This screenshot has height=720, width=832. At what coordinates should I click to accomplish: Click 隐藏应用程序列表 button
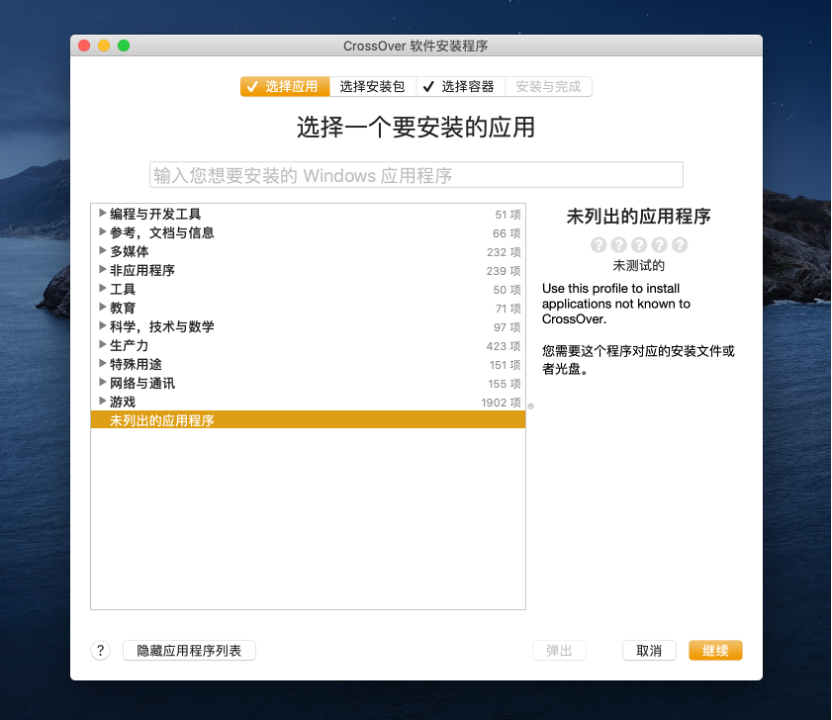click(189, 650)
